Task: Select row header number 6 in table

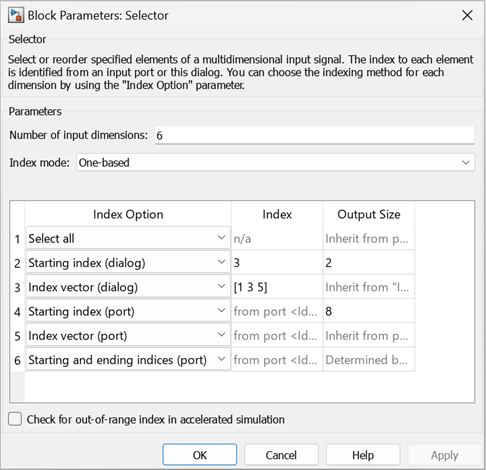Action: (x=17, y=360)
